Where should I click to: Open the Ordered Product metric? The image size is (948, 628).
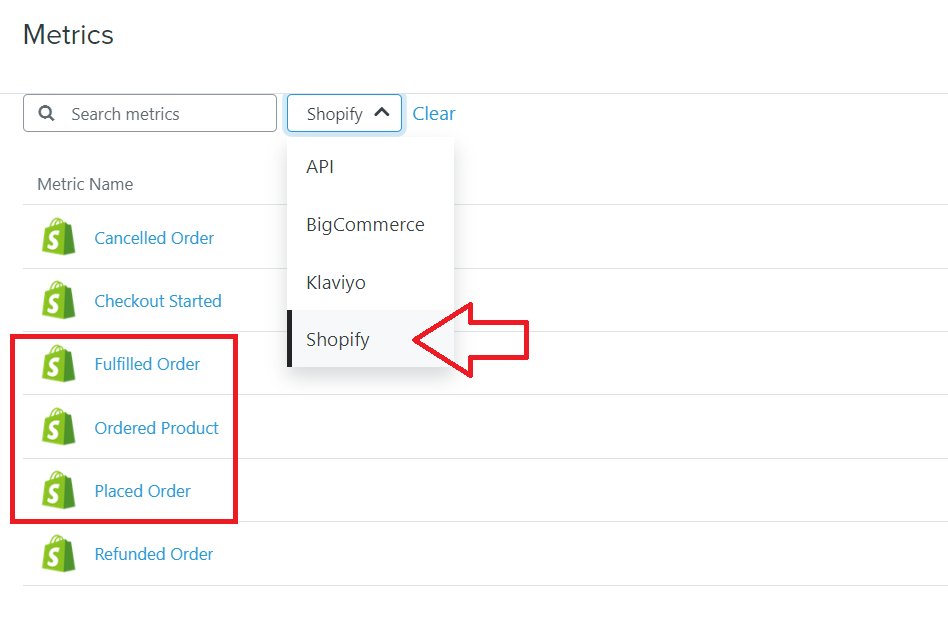click(157, 428)
